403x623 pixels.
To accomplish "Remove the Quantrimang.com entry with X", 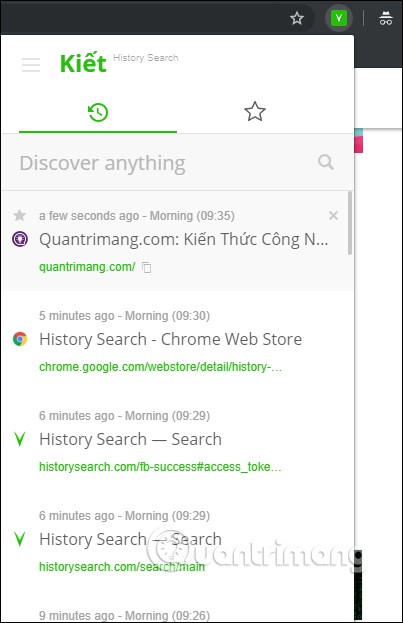I will pos(333,215).
